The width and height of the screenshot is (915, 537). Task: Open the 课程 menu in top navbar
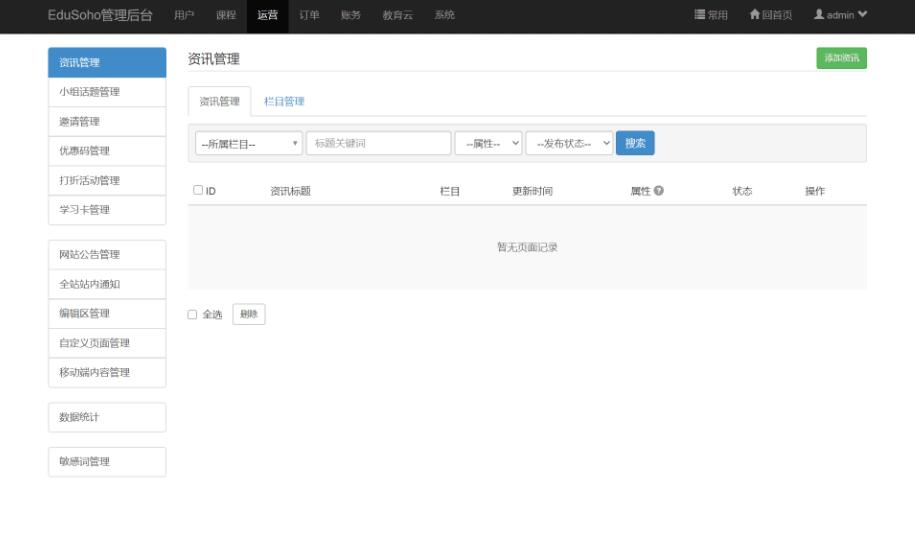click(x=226, y=15)
